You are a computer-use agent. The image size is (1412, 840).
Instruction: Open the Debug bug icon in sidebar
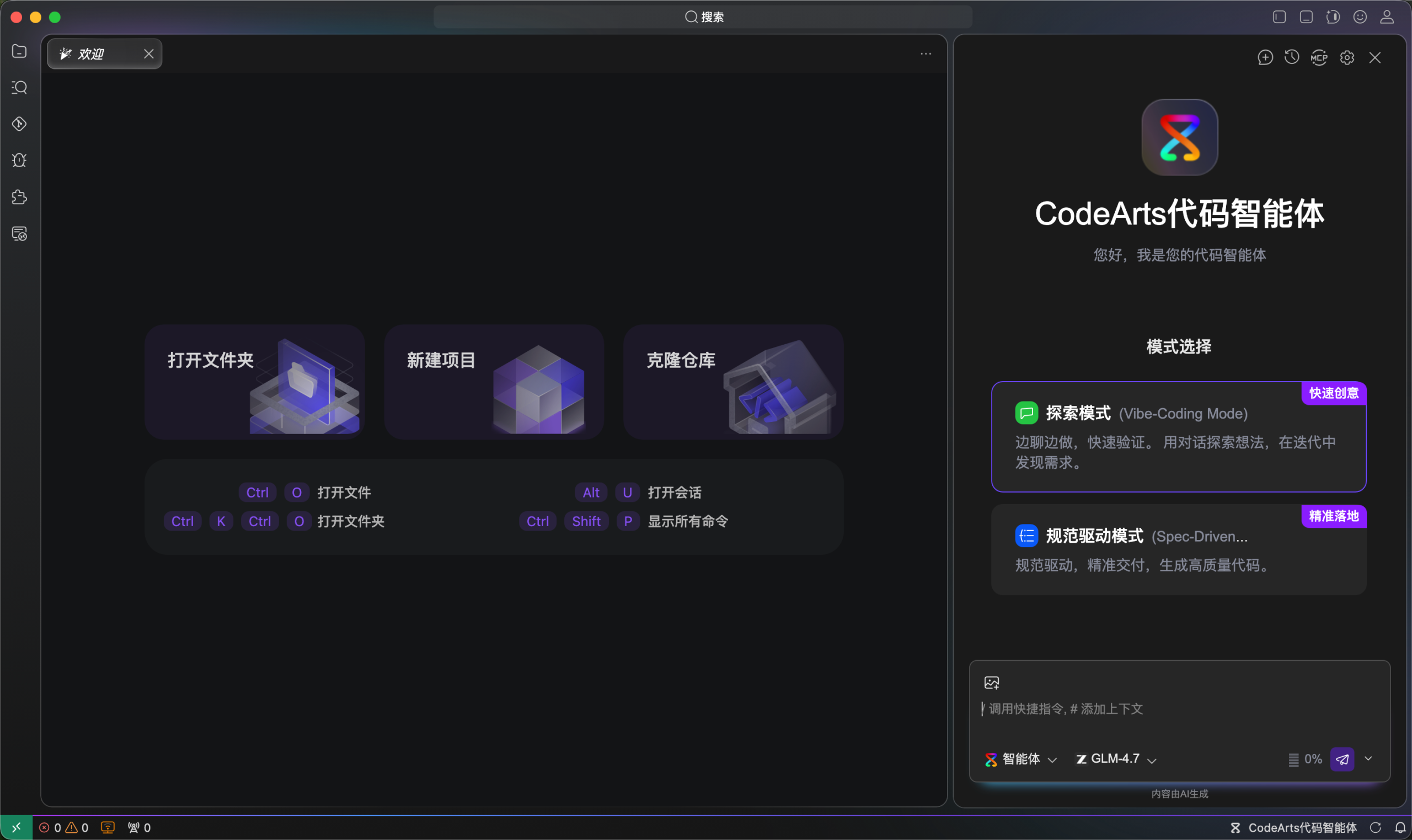pos(19,160)
